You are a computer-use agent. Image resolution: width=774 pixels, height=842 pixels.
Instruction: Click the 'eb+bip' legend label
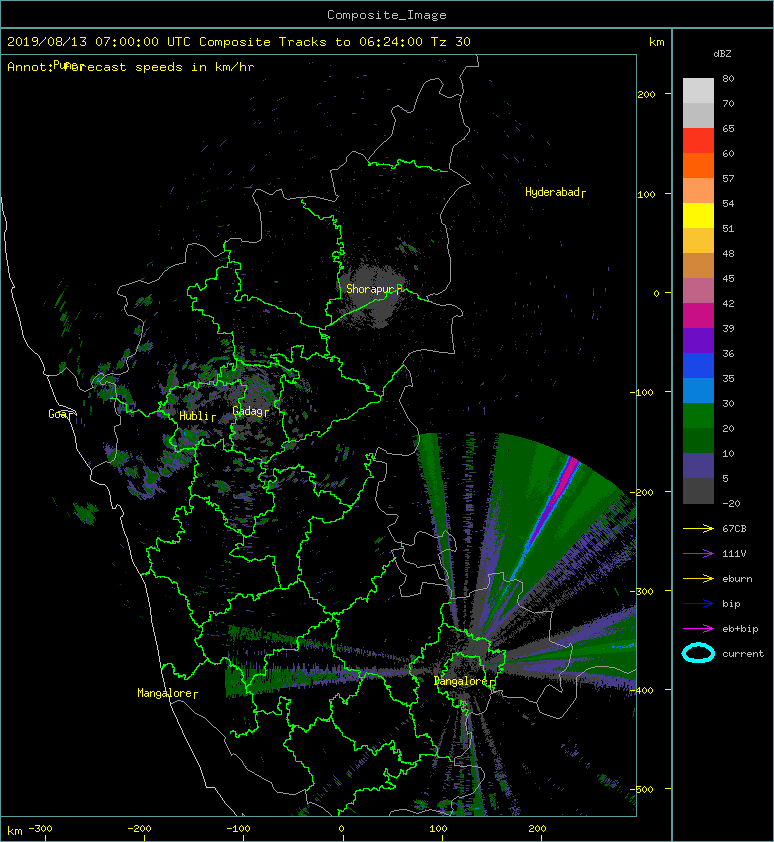(x=740, y=629)
